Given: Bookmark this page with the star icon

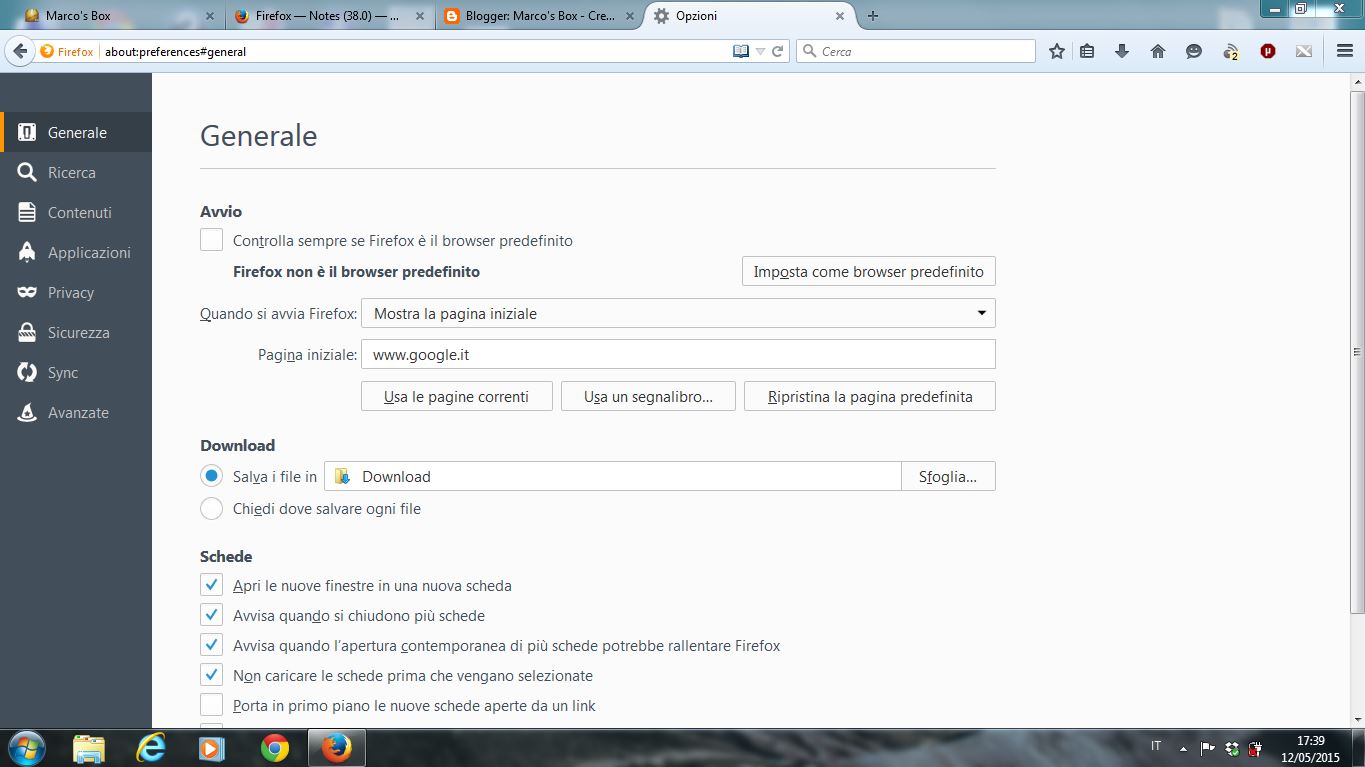Looking at the screenshot, I should pyautogui.click(x=1057, y=51).
